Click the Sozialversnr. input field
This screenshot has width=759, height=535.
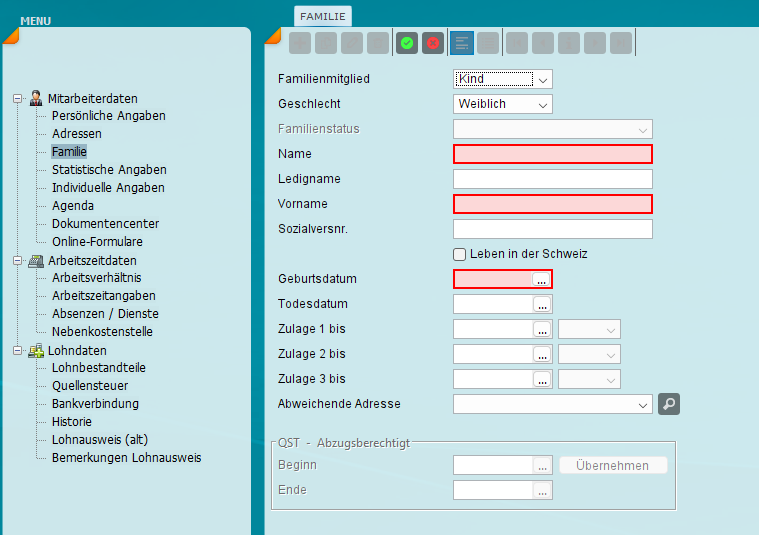coord(553,229)
